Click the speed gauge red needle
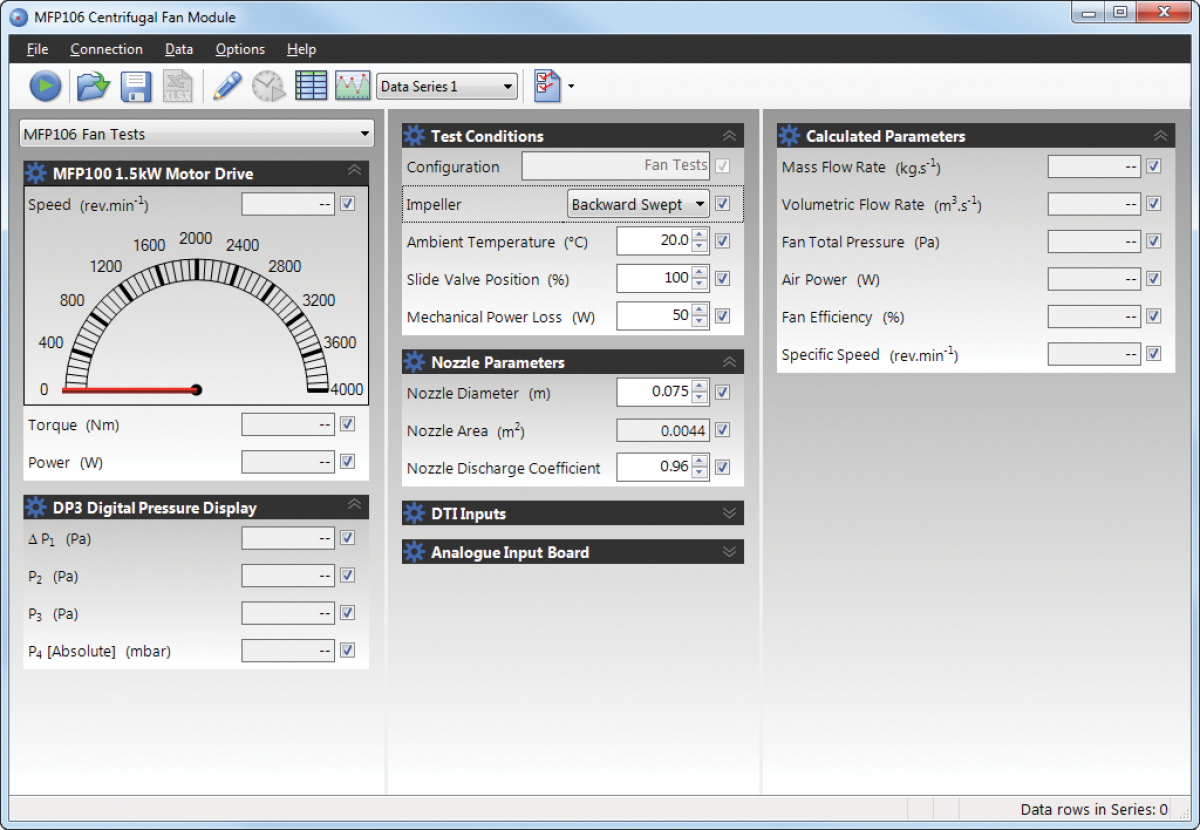 click(132, 389)
